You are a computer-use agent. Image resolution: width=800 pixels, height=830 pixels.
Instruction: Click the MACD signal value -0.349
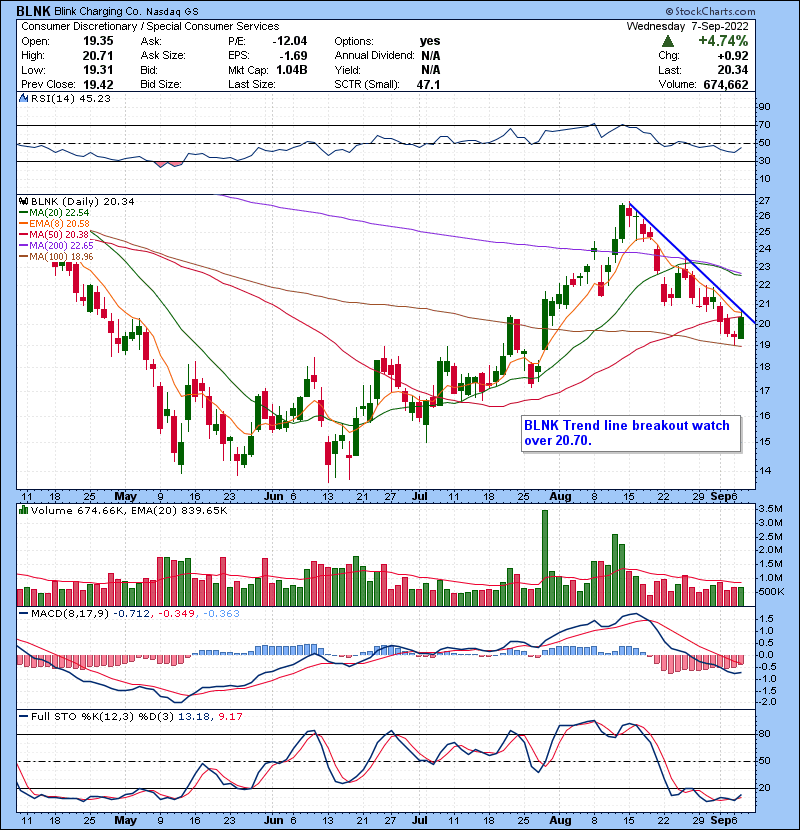[x=176, y=614]
